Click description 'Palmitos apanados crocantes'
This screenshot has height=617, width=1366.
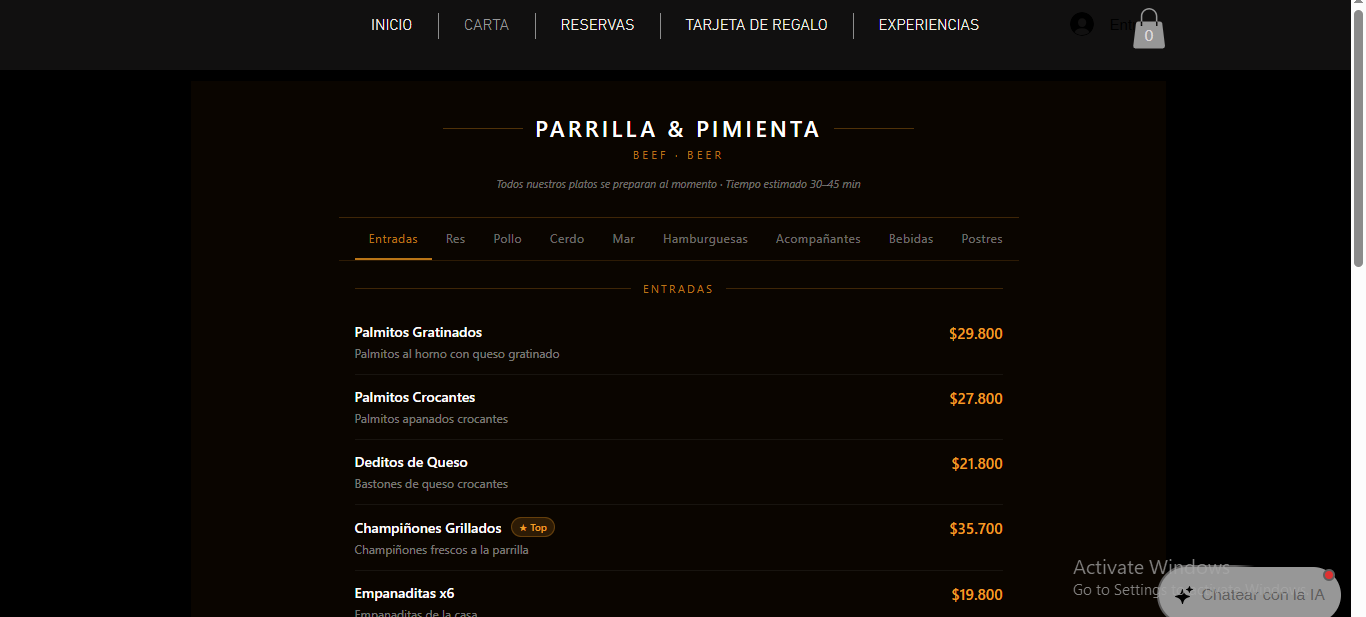coord(431,419)
